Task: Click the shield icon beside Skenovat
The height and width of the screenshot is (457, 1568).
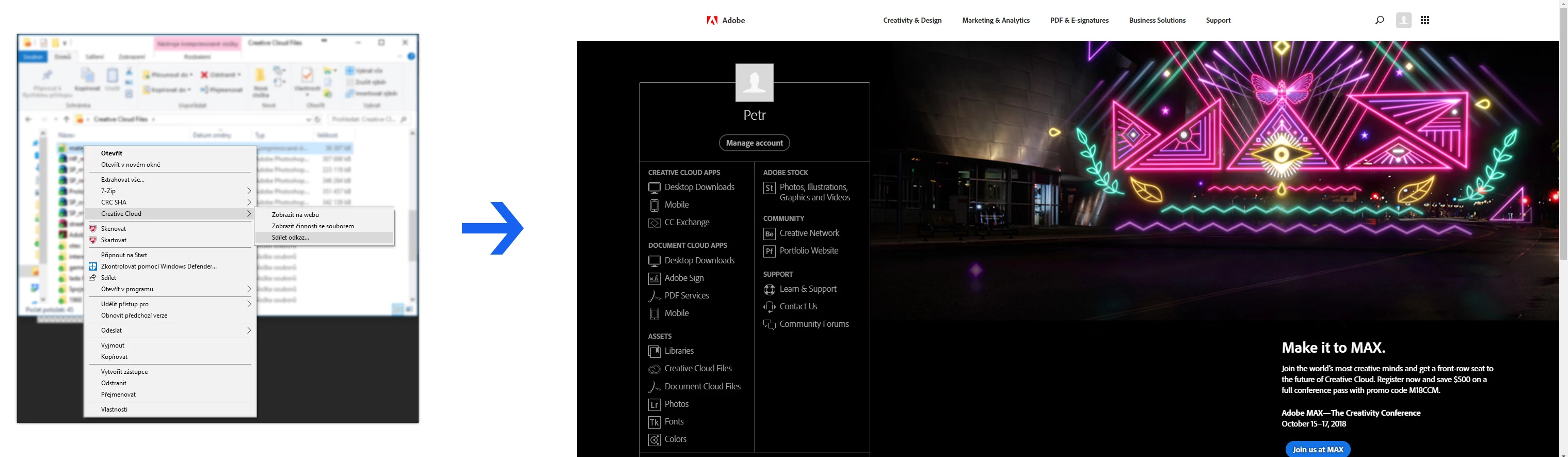Action: pos(93,228)
